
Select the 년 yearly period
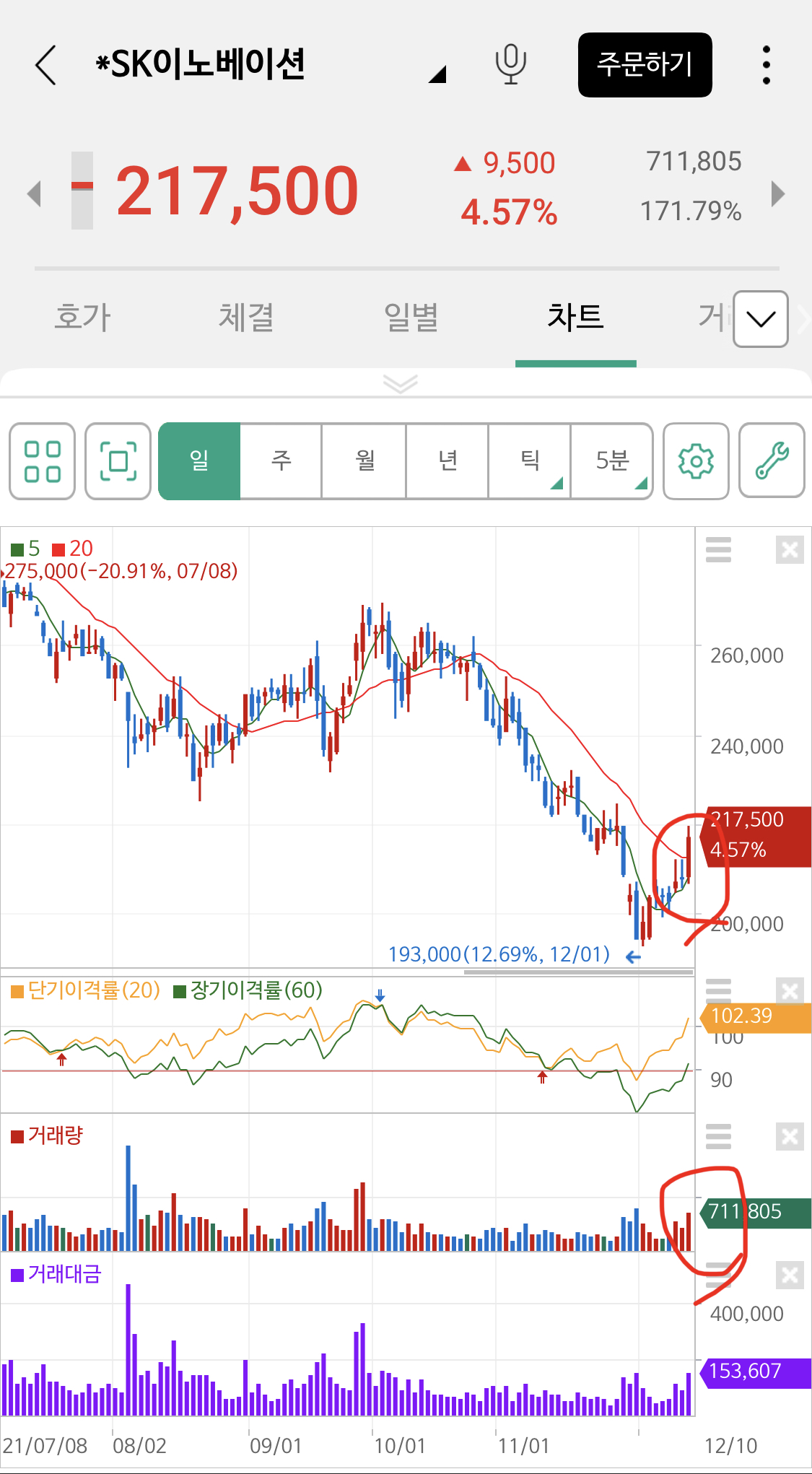448,461
